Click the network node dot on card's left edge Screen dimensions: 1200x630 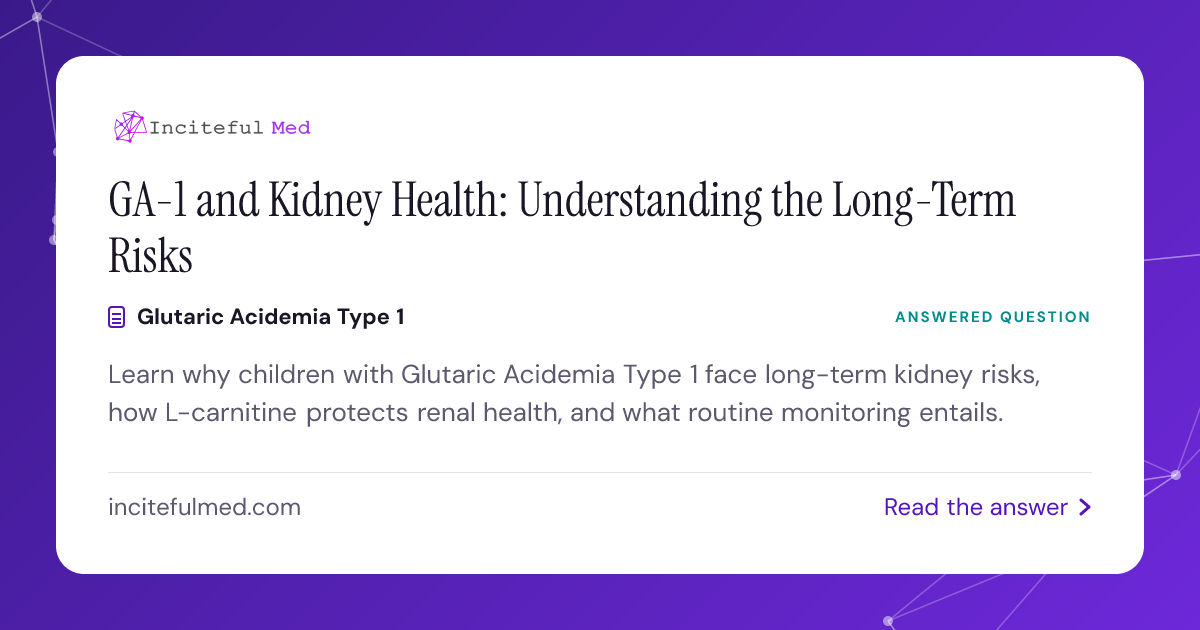54,240
